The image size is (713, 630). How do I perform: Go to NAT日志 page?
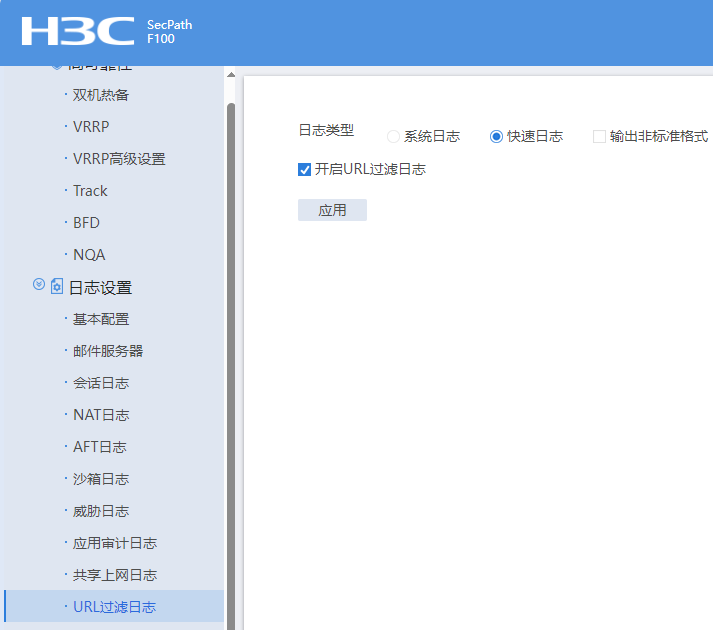click(101, 415)
